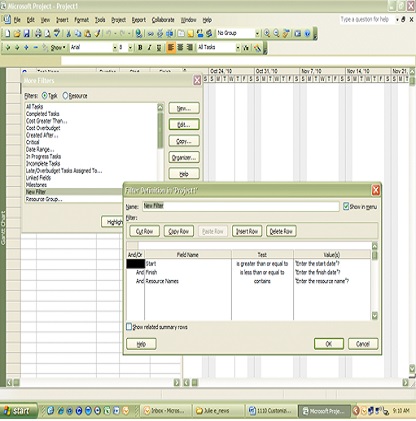Click the Delete Row button
The width and height of the screenshot is (416, 421).
(x=281, y=231)
